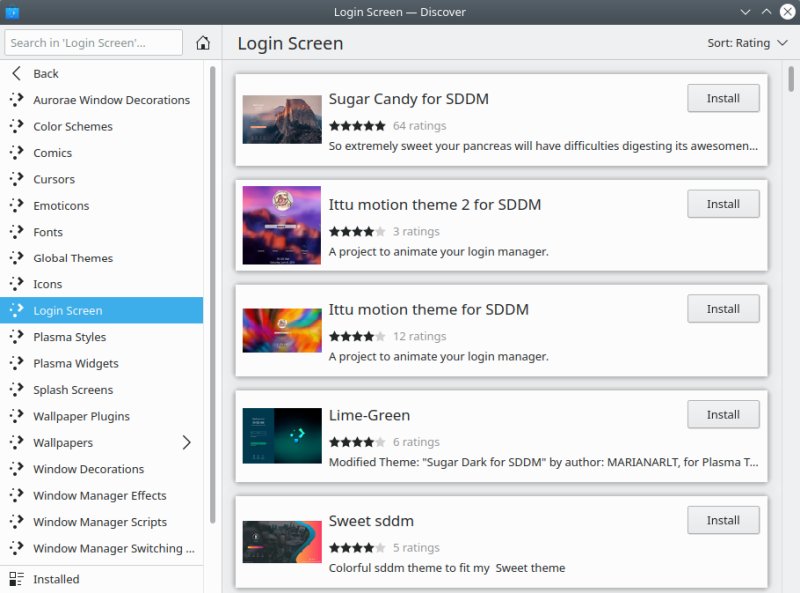The width and height of the screenshot is (800, 593).
Task: Click the icon next to Cursors category
Action: click(16, 179)
